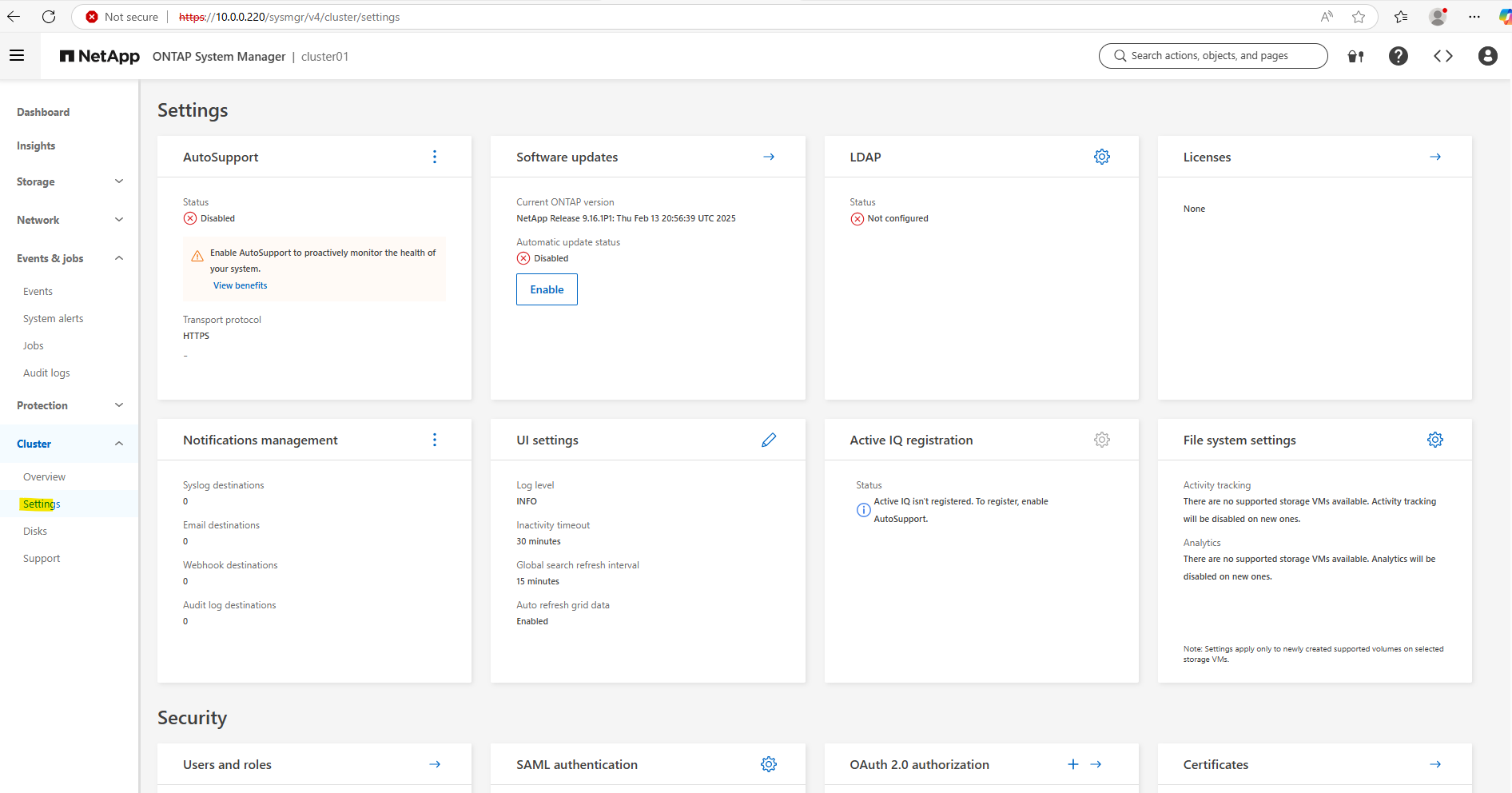The image size is (1512, 793).
Task: Click the HTTPS transport protocol value
Action: [196, 336]
